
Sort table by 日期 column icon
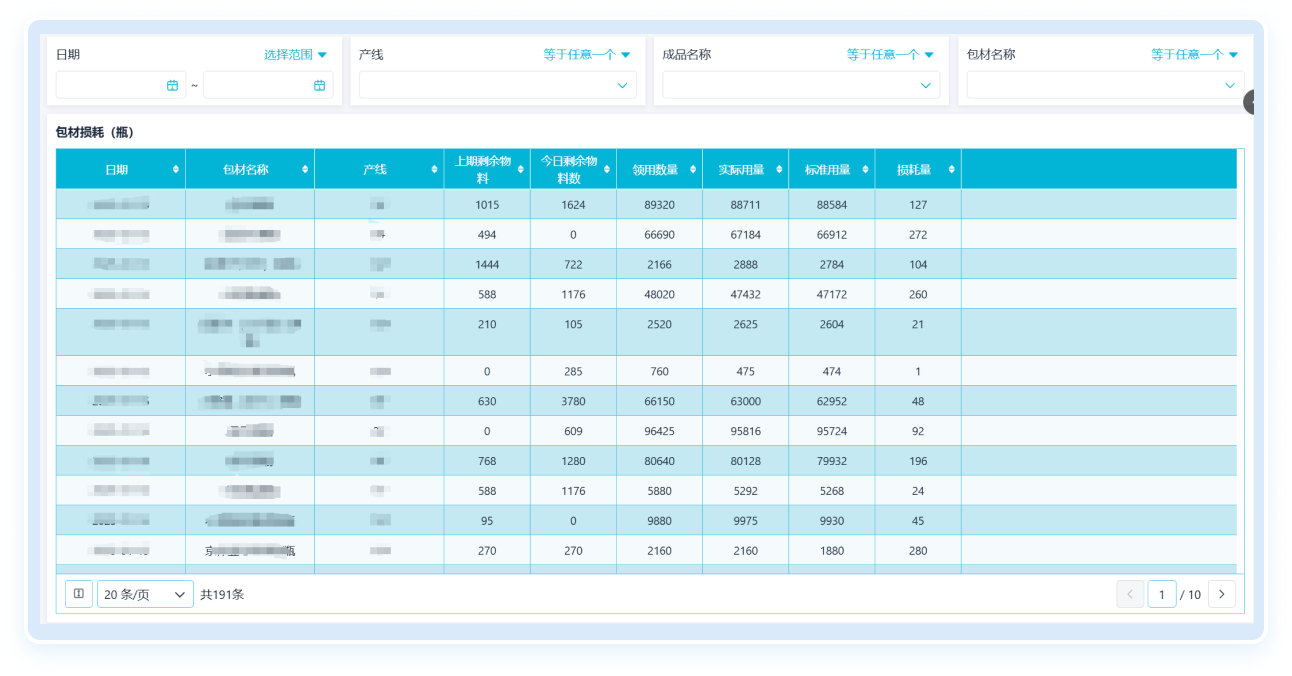click(177, 170)
